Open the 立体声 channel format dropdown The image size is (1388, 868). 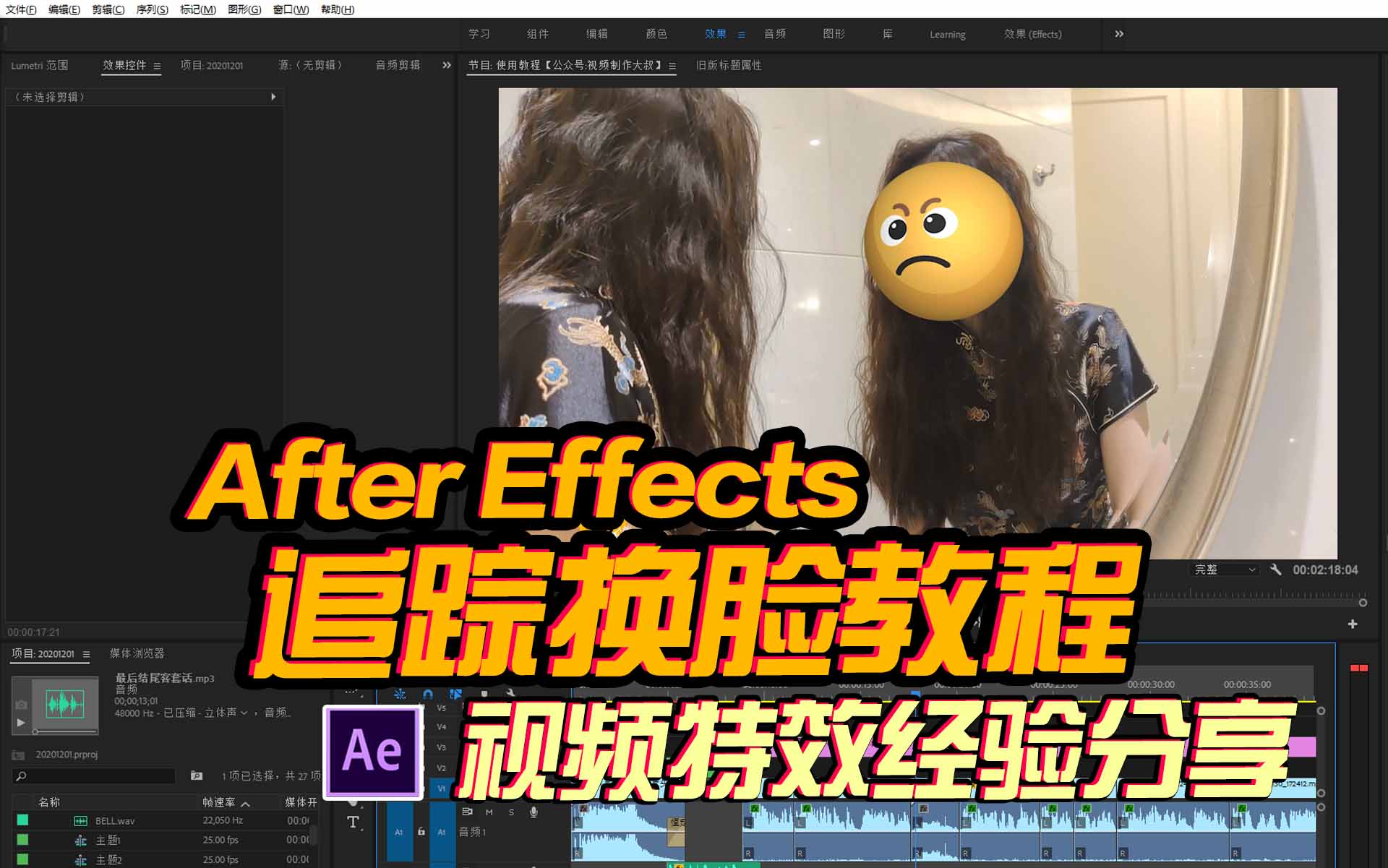click(x=226, y=713)
